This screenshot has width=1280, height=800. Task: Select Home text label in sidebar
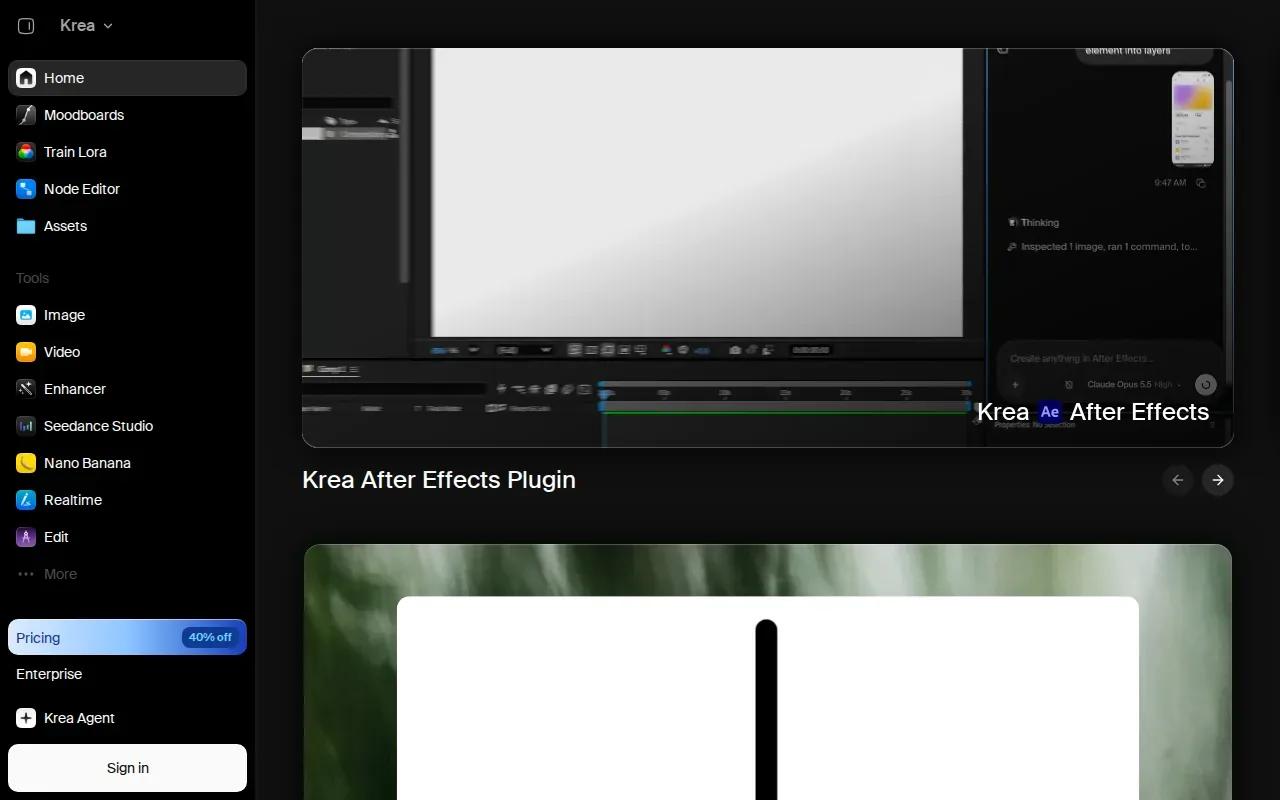64,78
